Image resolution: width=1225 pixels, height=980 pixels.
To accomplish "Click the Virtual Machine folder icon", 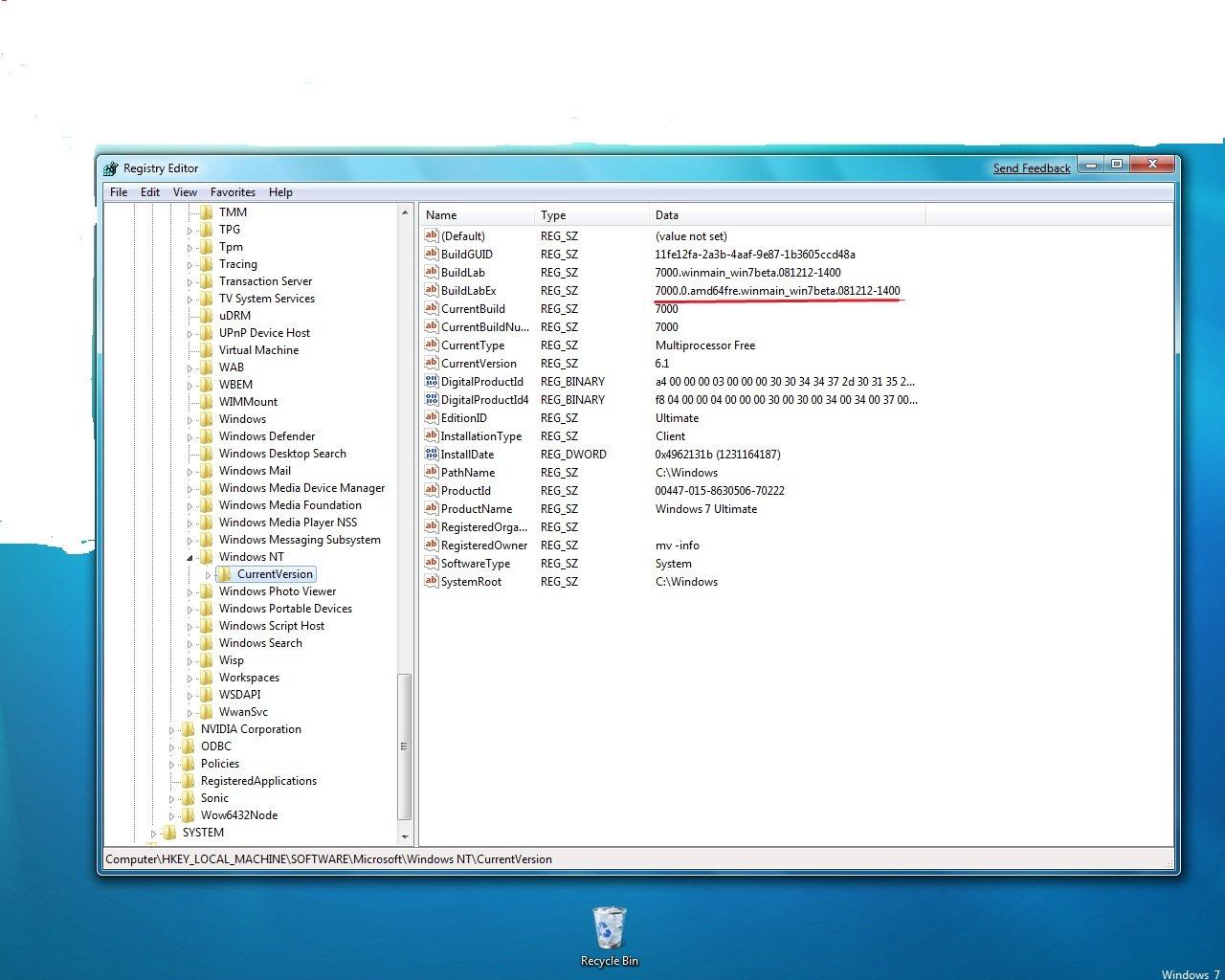I will pyautogui.click(x=206, y=350).
